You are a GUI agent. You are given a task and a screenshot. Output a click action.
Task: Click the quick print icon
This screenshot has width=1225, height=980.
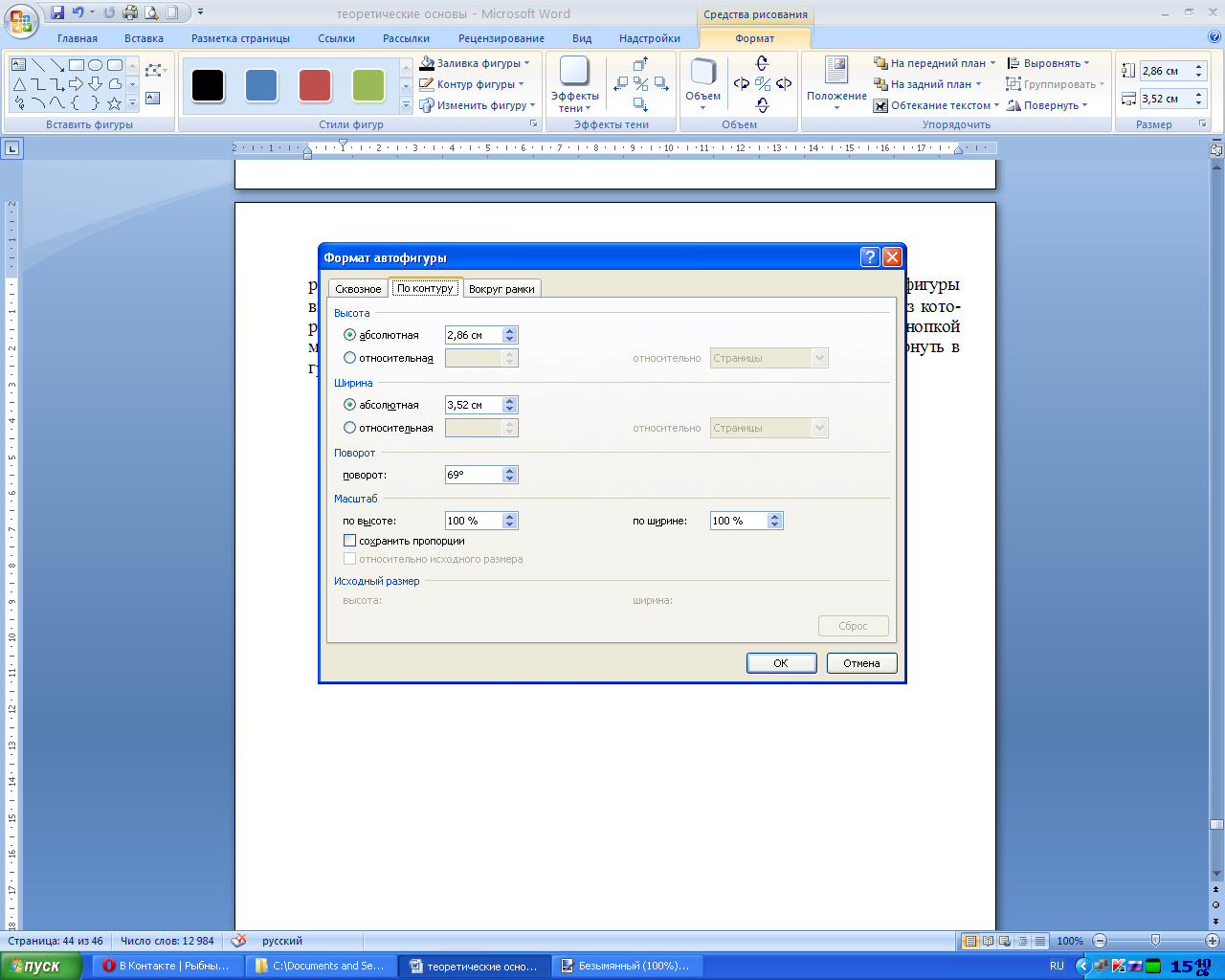(x=130, y=13)
